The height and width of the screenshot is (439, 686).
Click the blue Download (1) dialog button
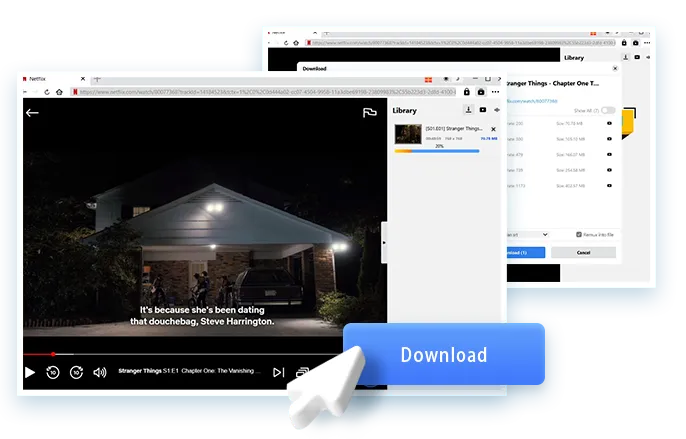526,253
